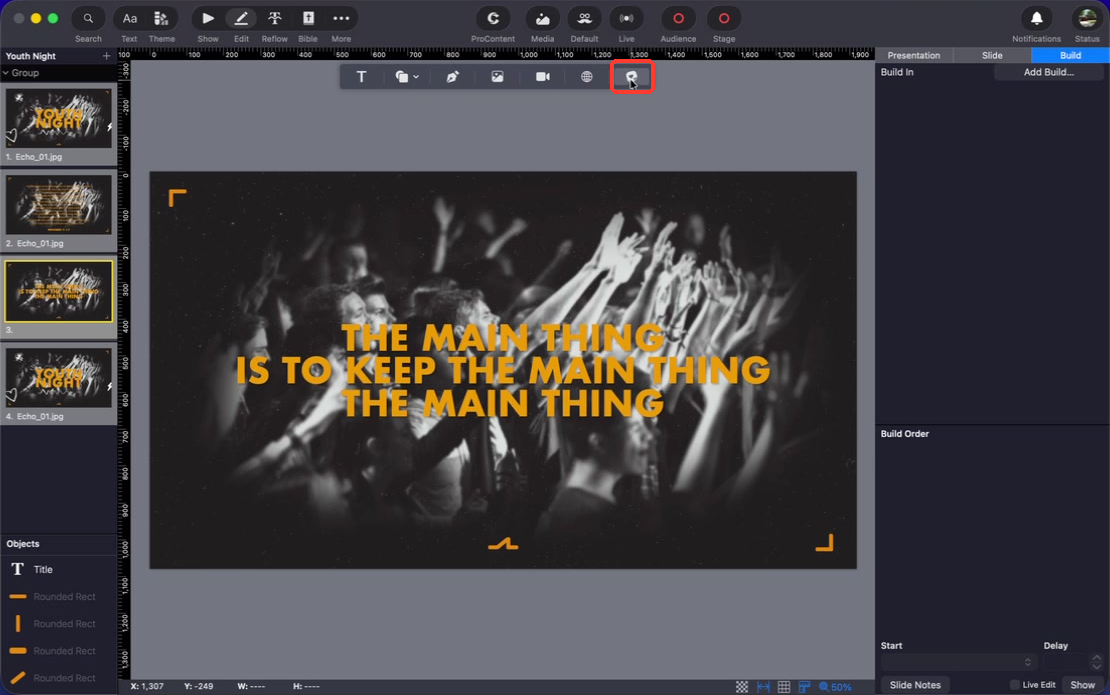Insert an image object

(498, 76)
